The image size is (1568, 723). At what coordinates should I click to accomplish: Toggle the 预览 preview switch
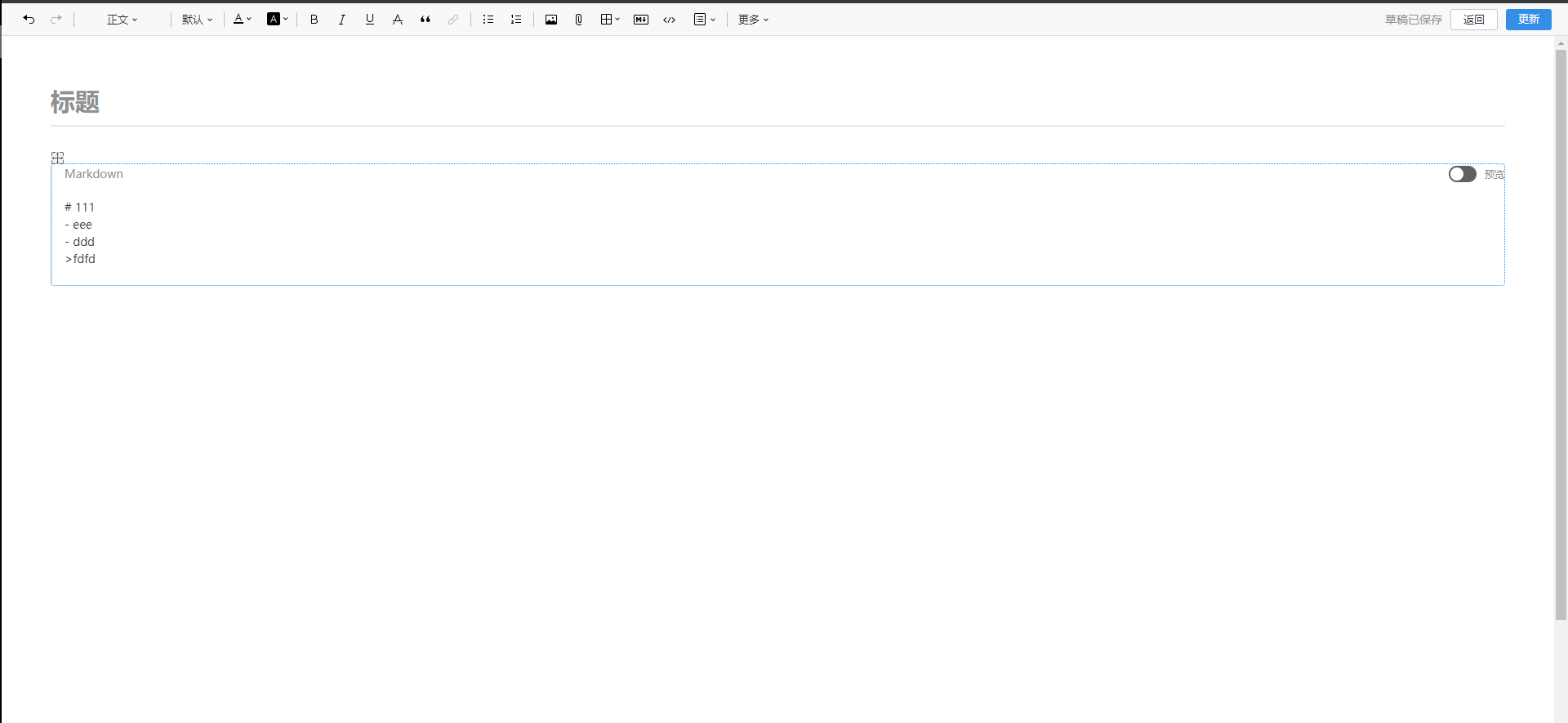1463,174
